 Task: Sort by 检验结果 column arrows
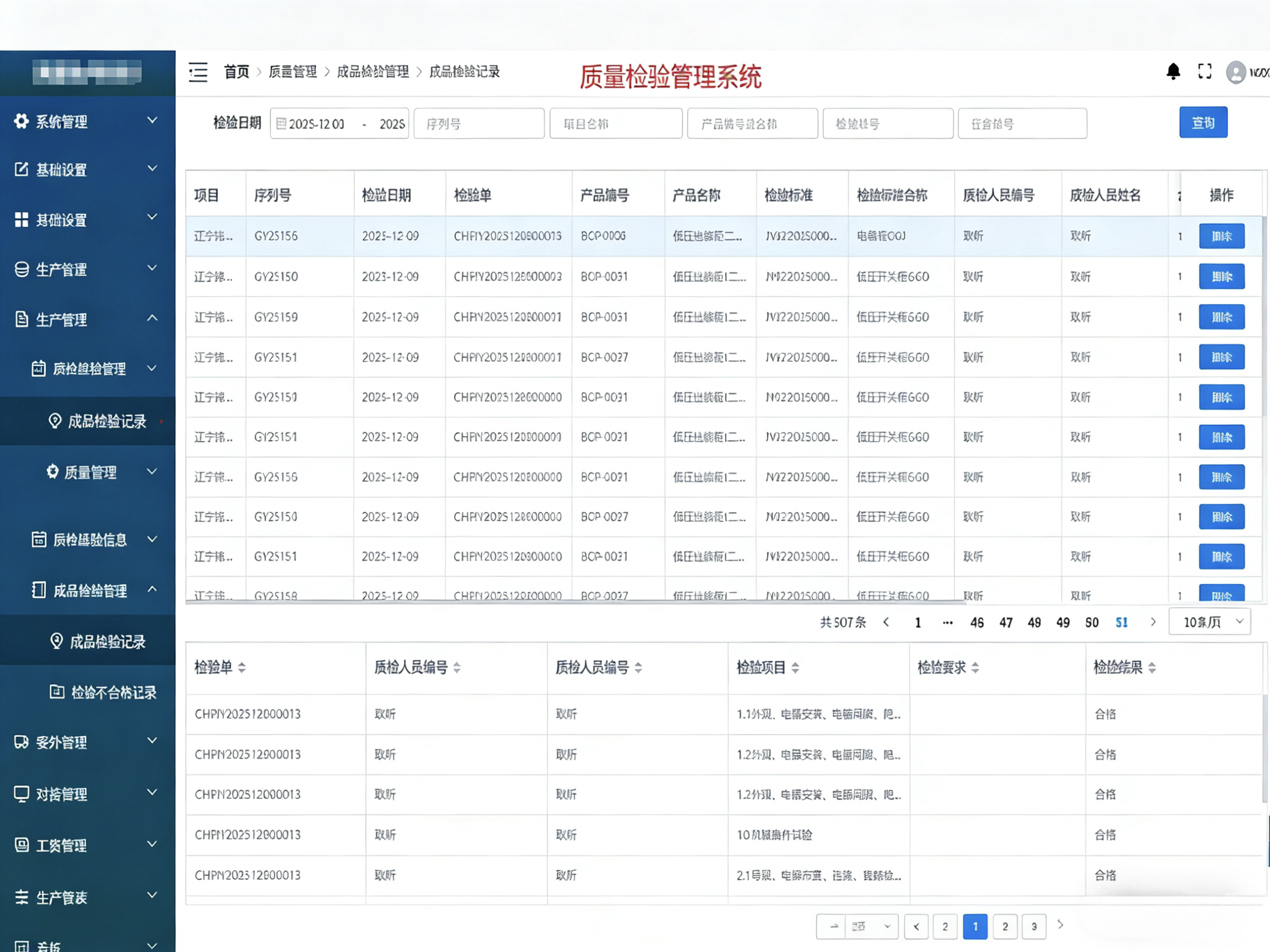tap(1152, 667)
